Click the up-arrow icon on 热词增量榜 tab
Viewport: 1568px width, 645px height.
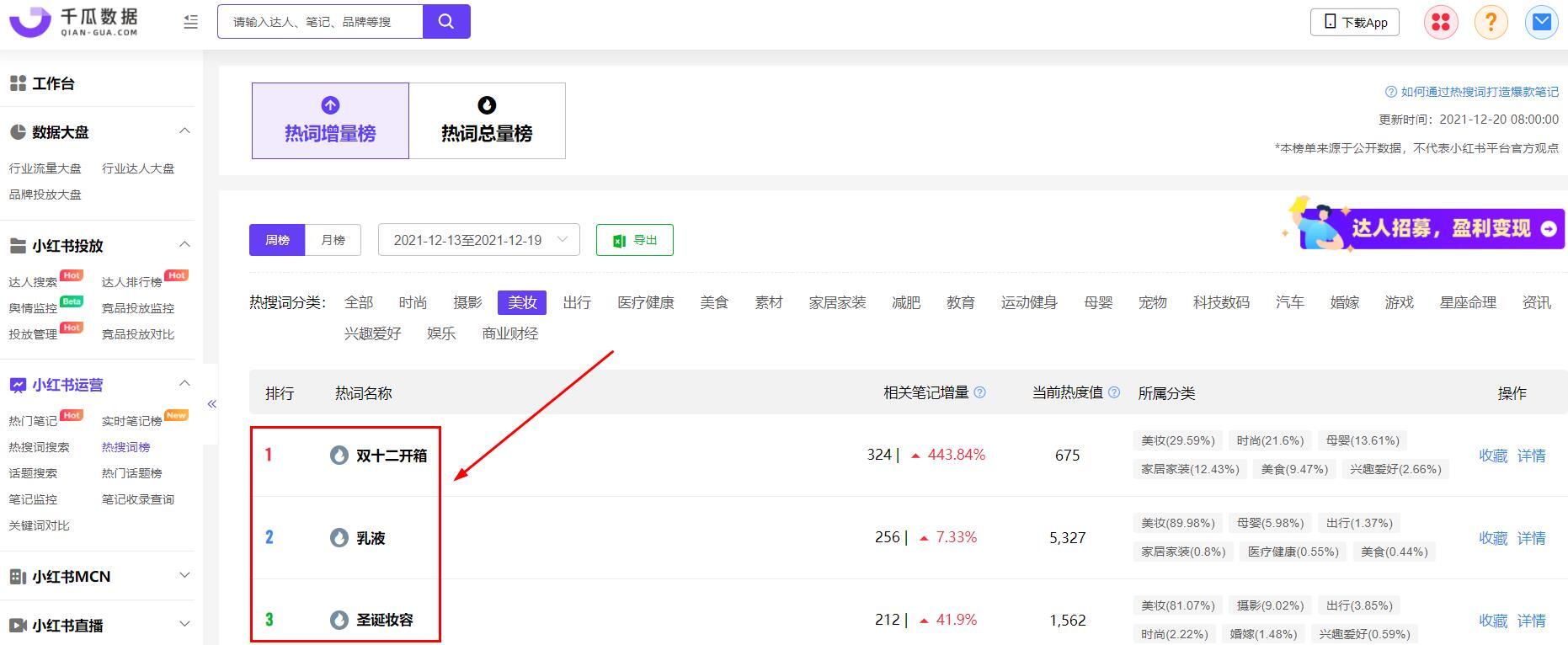pyautogui.click(x=330, y=105)
